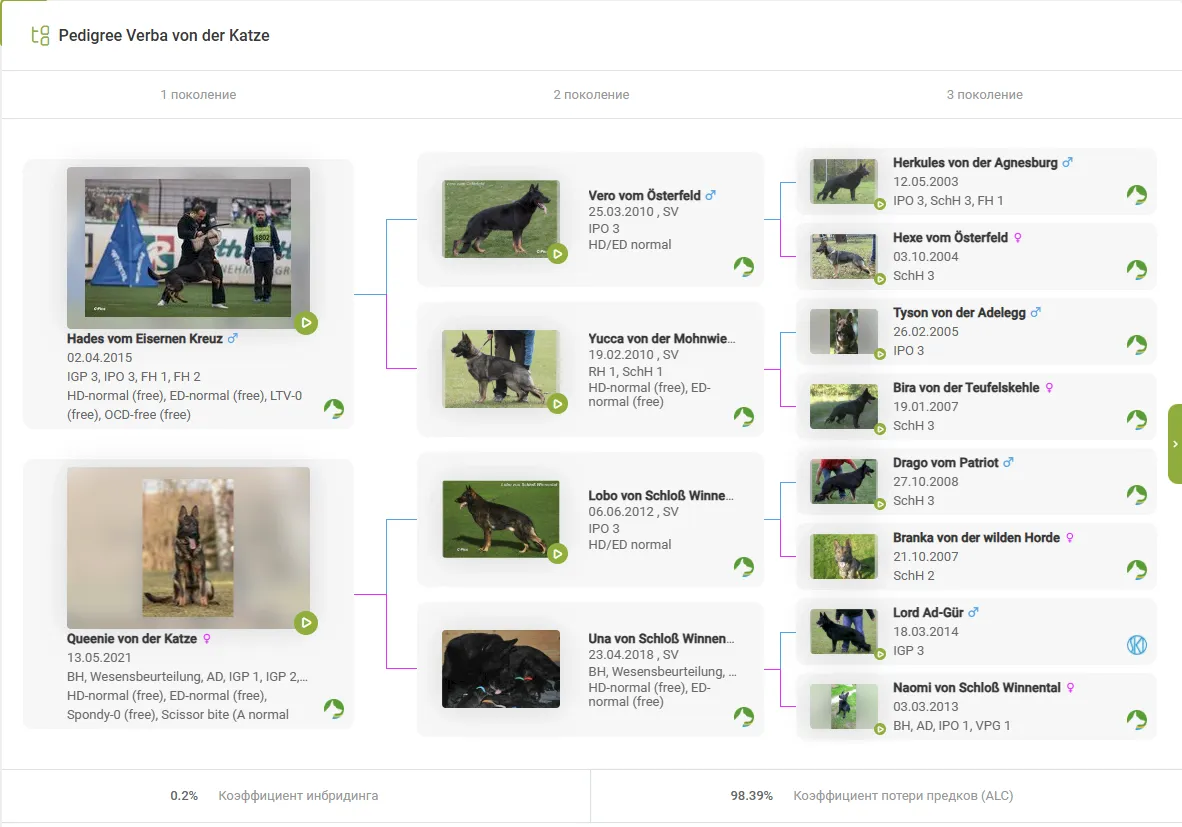Click pedigree tree icon beside page title
The width and height of the screenshot is (1182, 827).
tap(40, 36)
